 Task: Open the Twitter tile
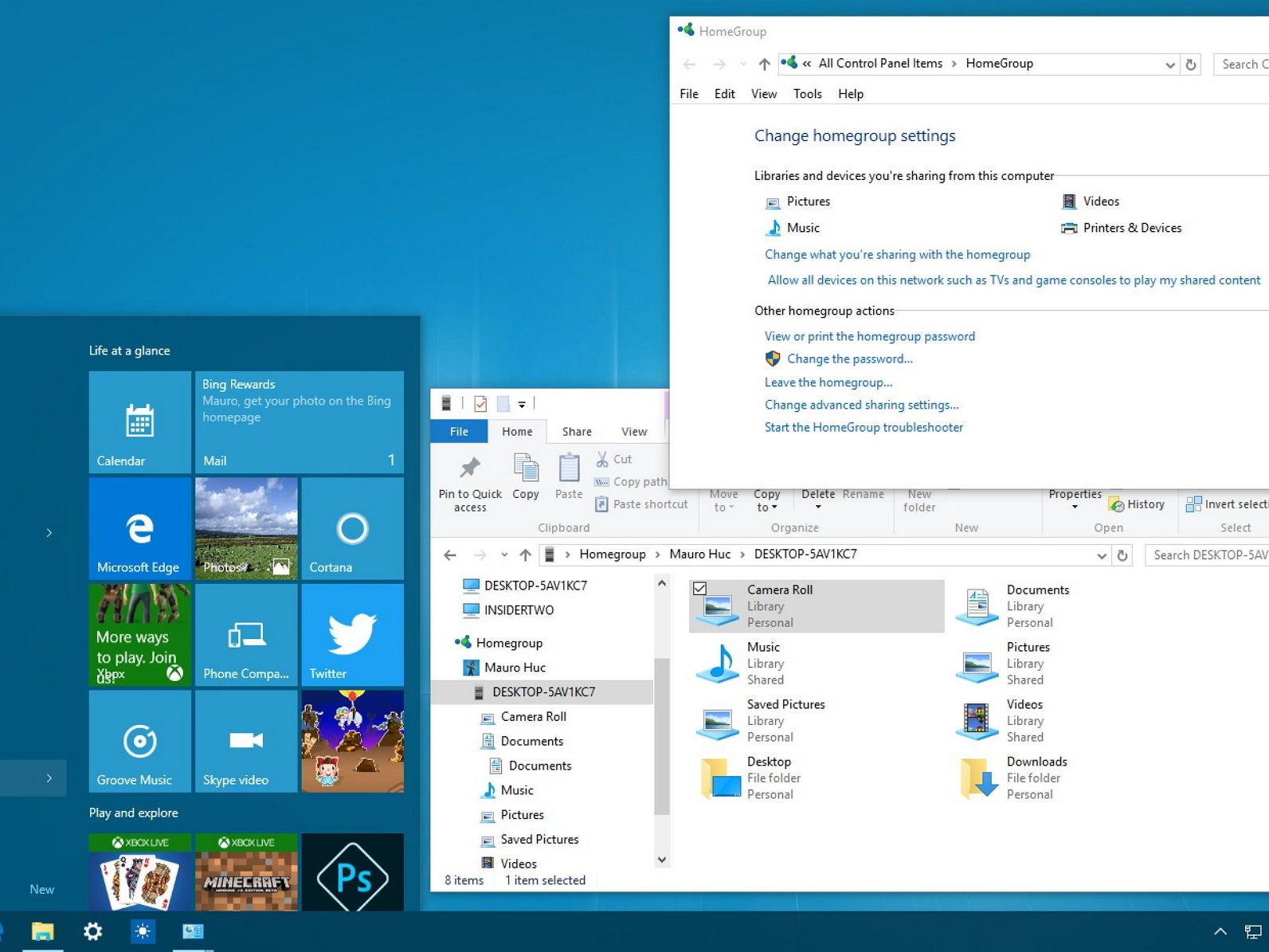click(x=352, y=635)
